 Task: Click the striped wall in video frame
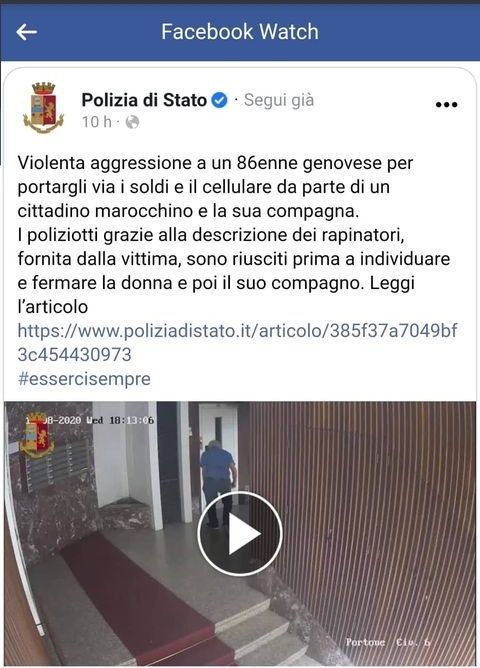pos(362,511)
